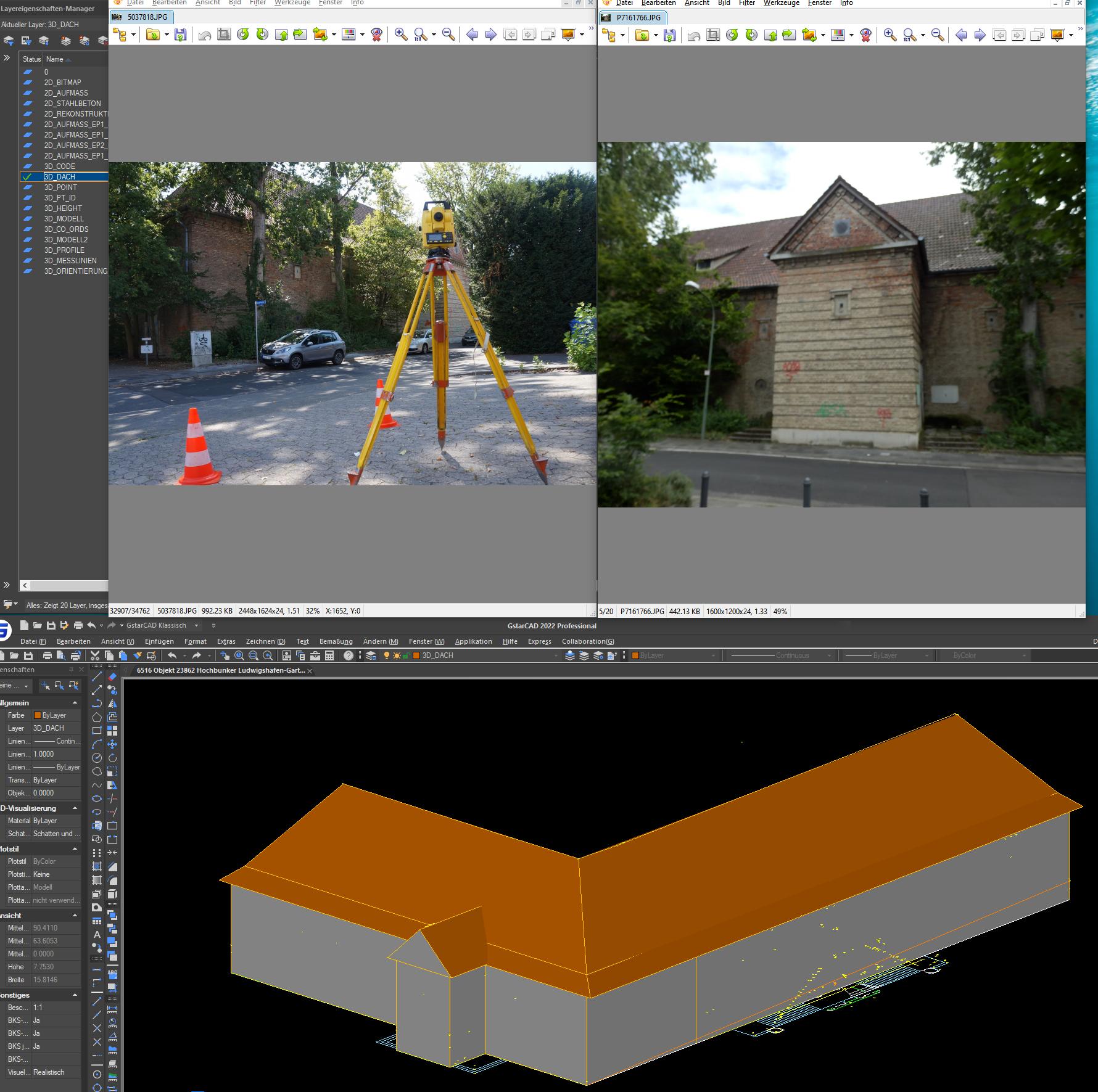Image resolution: width=1098 pixels, height=1092 pixels.
Task: Select the Move tool in modify toolbar
Action: (112, 744)
